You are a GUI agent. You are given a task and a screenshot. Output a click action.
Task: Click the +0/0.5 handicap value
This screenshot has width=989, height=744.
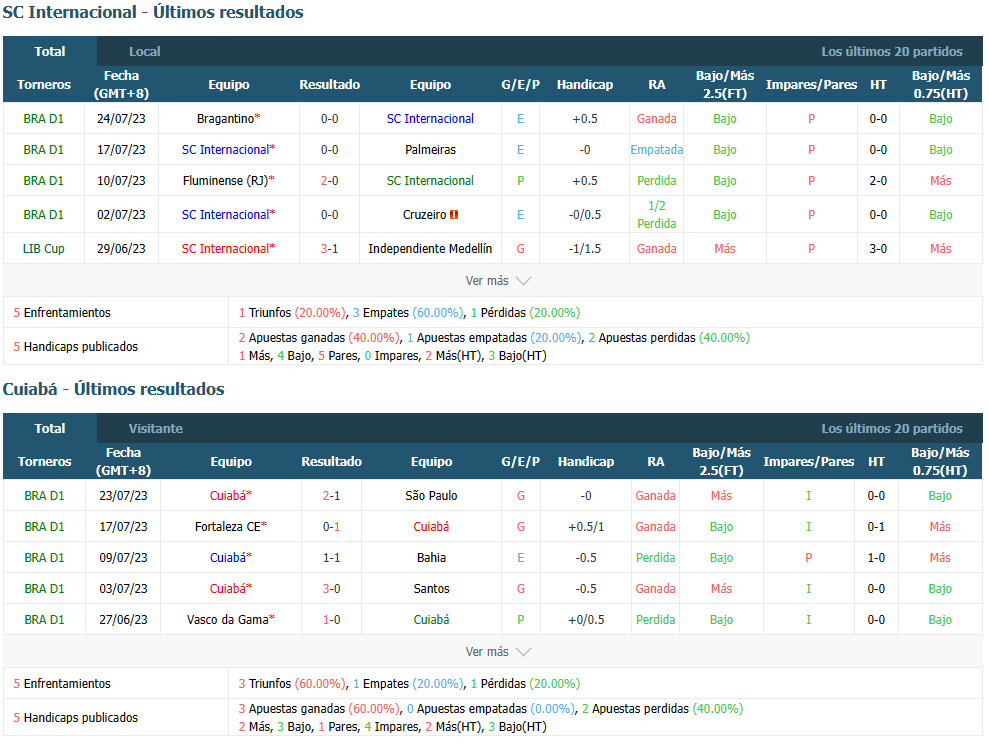pyautogui.click(x=586, y=620)
